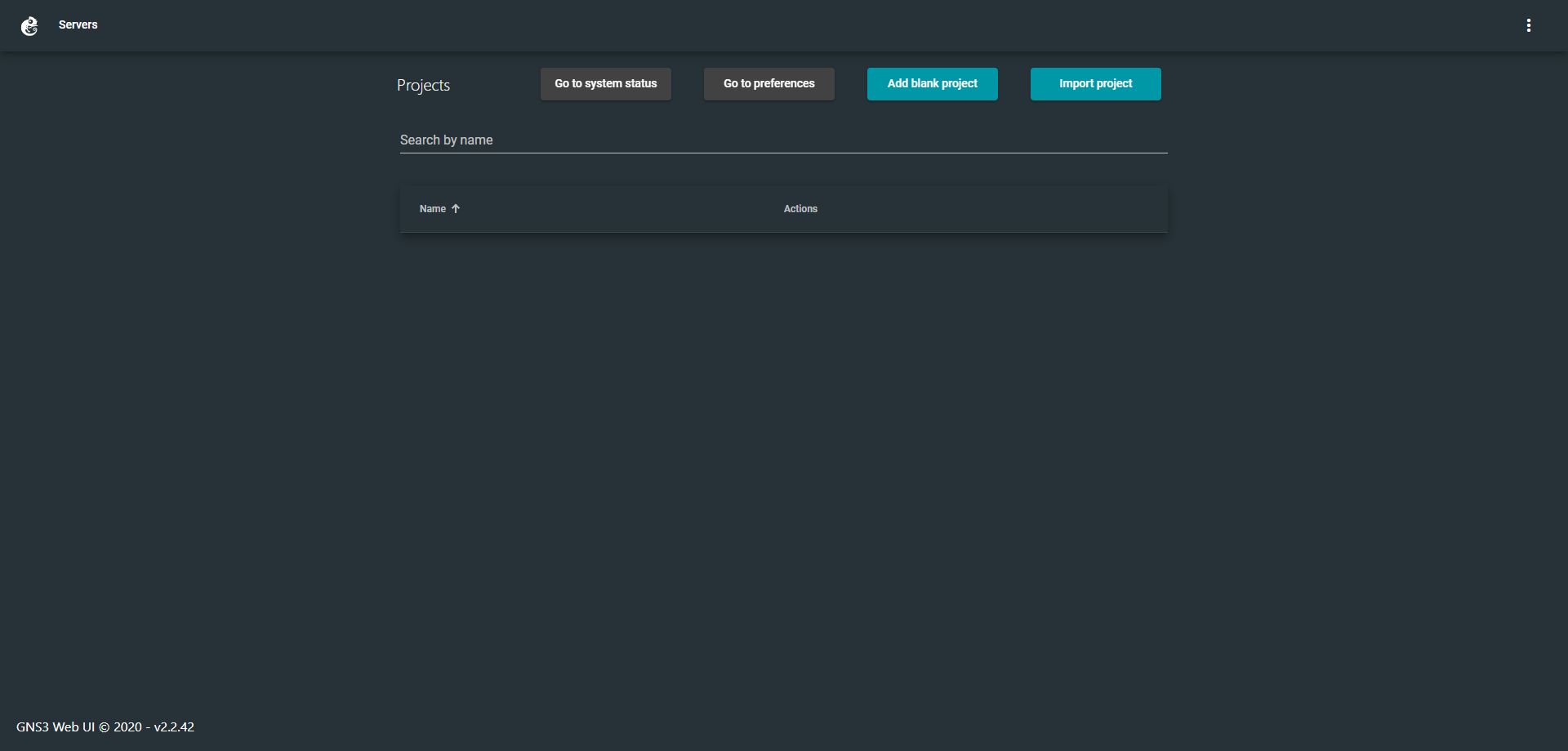Click the Actions column header
Viewport: 1568px width, 751px height.
click(800, 209)
